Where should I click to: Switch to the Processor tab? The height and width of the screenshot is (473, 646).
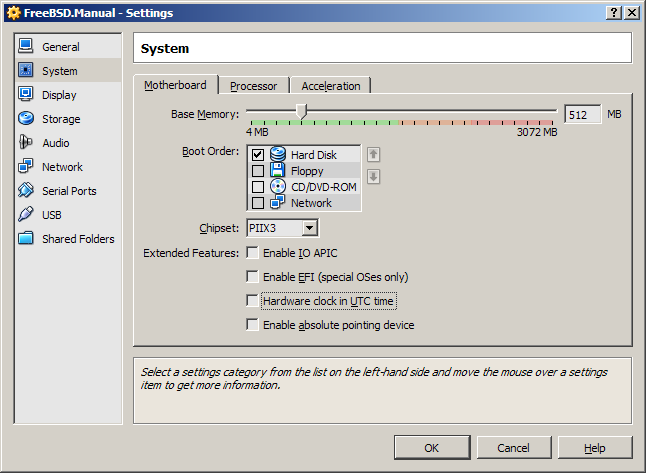pos(254,86)
